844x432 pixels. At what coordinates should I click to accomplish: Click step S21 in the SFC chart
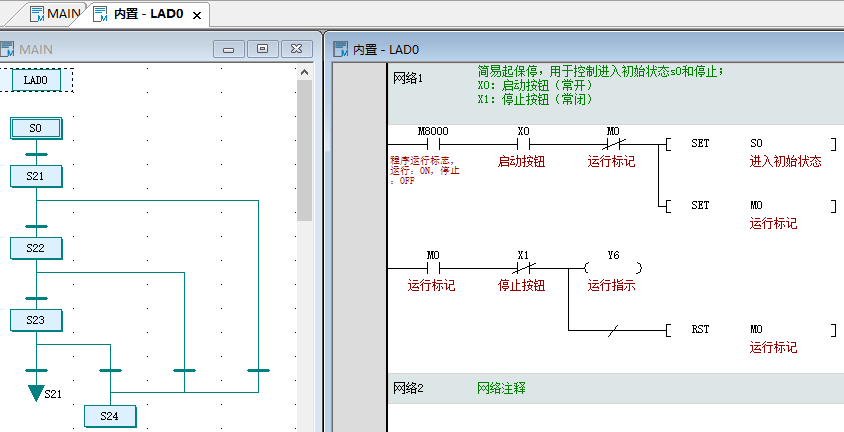point(36,176)
